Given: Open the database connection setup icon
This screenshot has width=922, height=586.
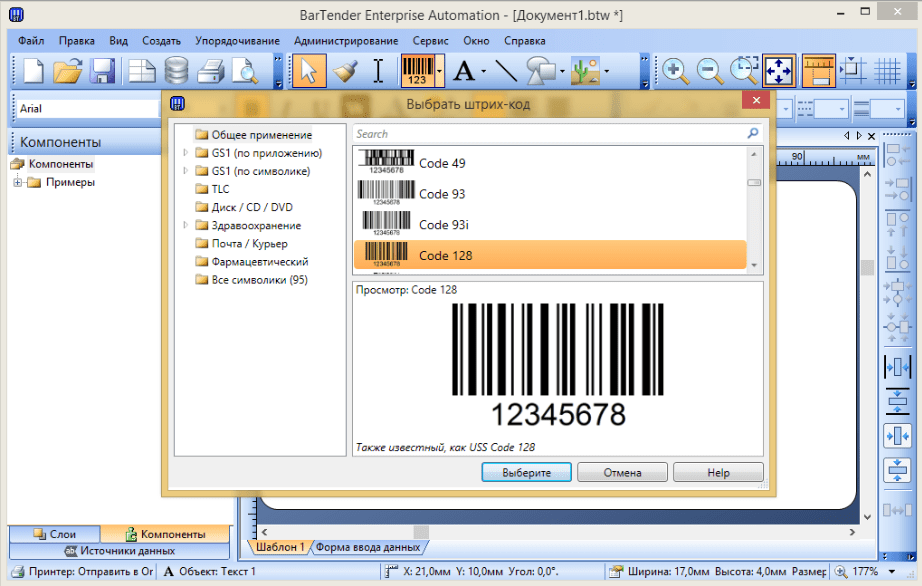Looking at the screenshot, I should coord(176,71).
